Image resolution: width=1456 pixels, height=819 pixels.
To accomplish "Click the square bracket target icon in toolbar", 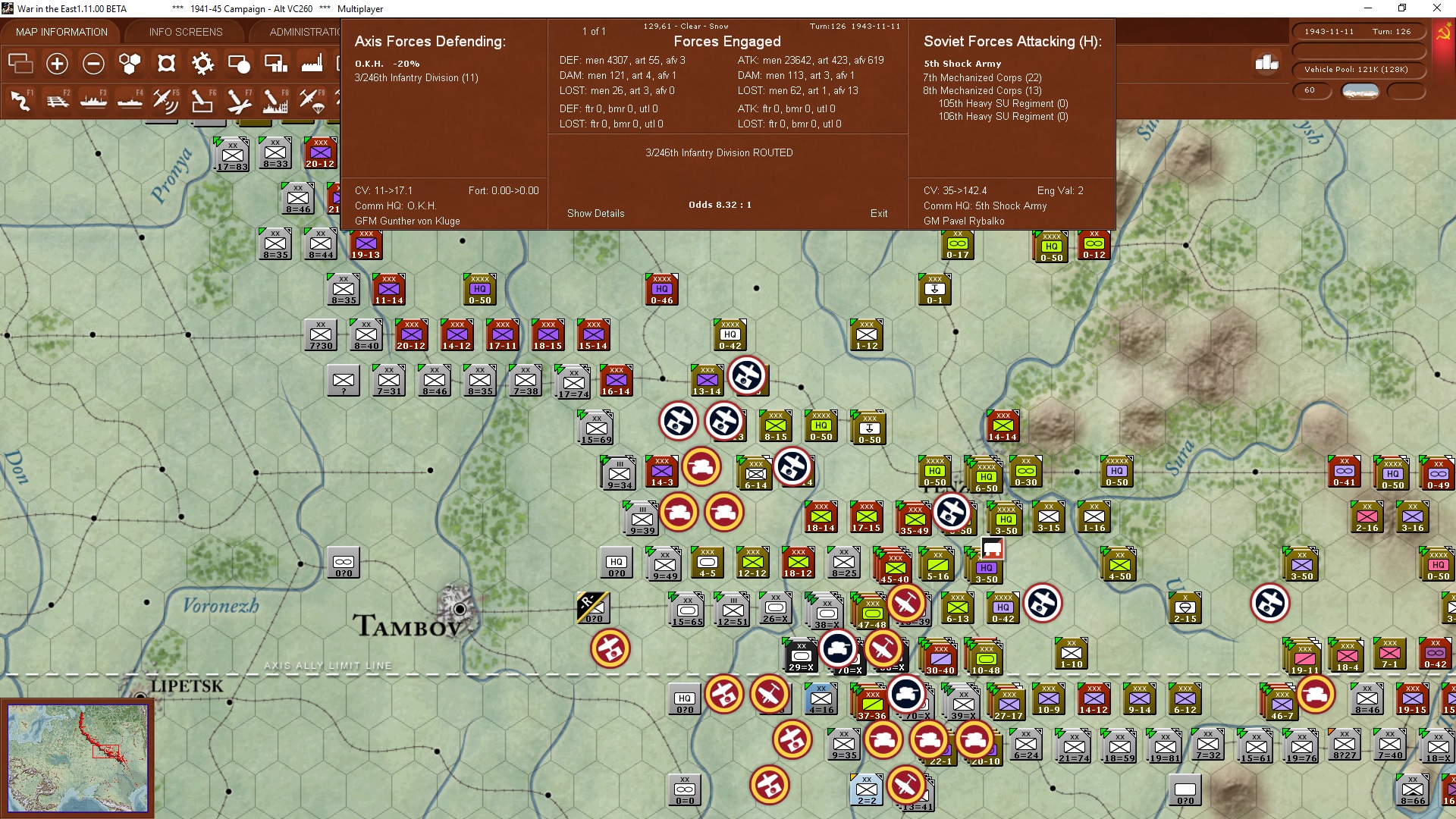I will point(166,64).
